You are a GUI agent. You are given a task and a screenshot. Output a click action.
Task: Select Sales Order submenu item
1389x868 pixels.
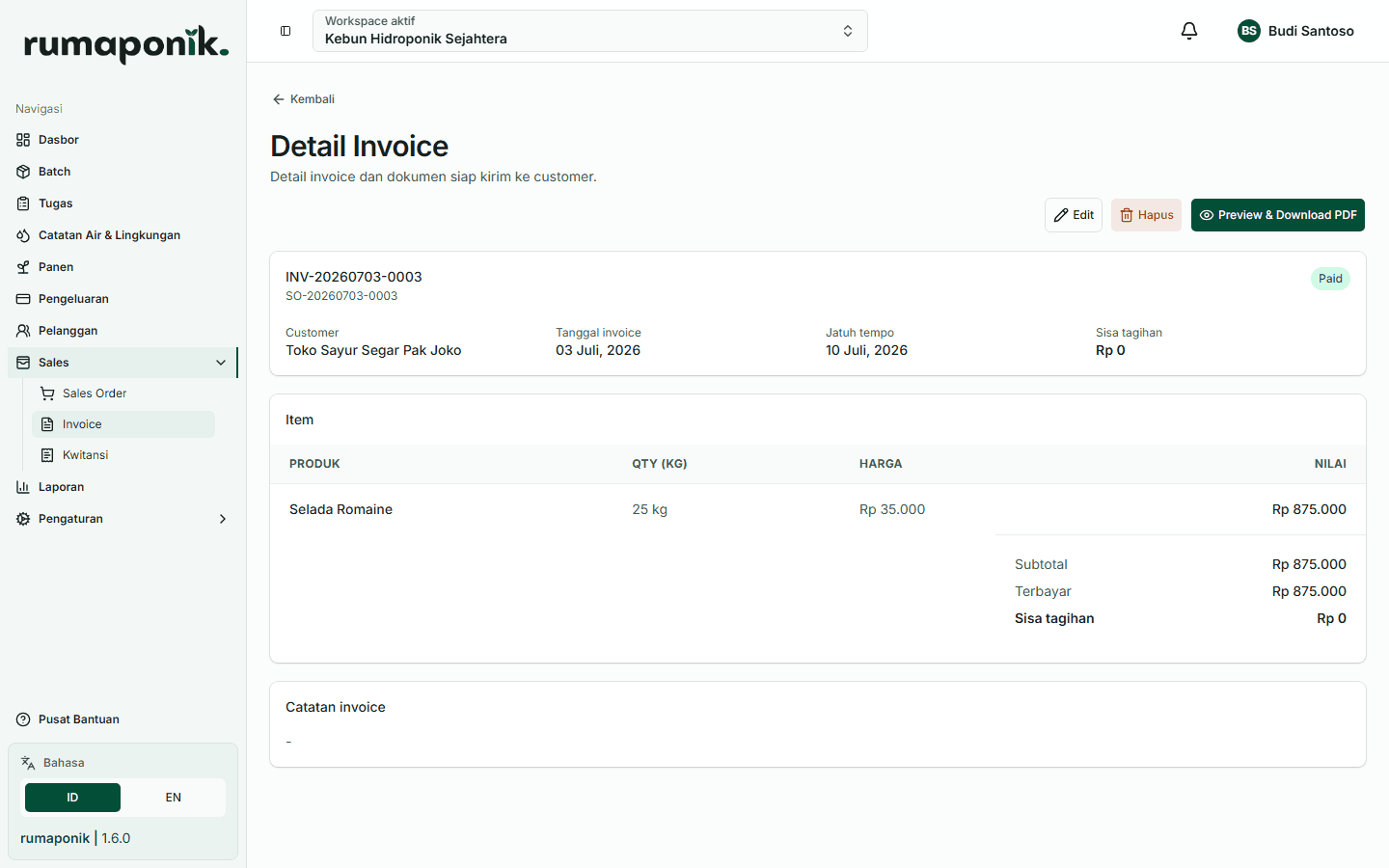point(123,393)
